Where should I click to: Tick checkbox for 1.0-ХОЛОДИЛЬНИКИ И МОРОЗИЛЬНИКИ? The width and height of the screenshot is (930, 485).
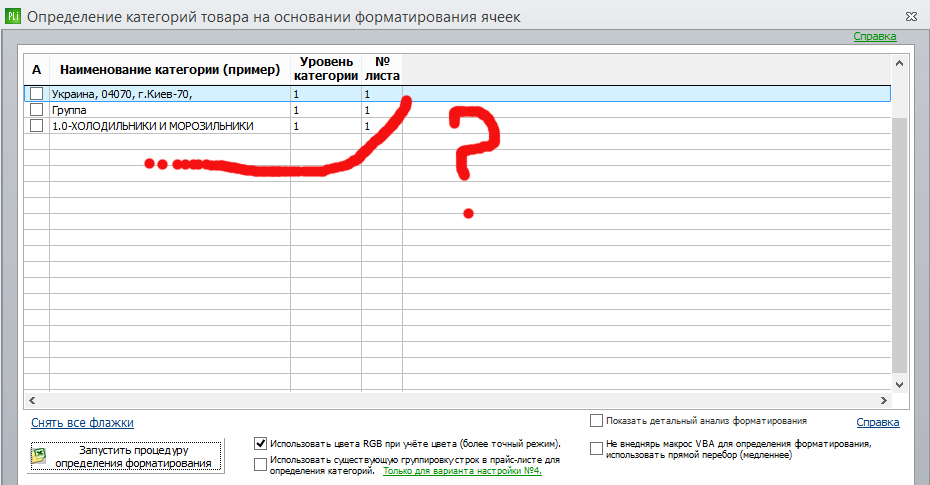(x=37, y=126)
